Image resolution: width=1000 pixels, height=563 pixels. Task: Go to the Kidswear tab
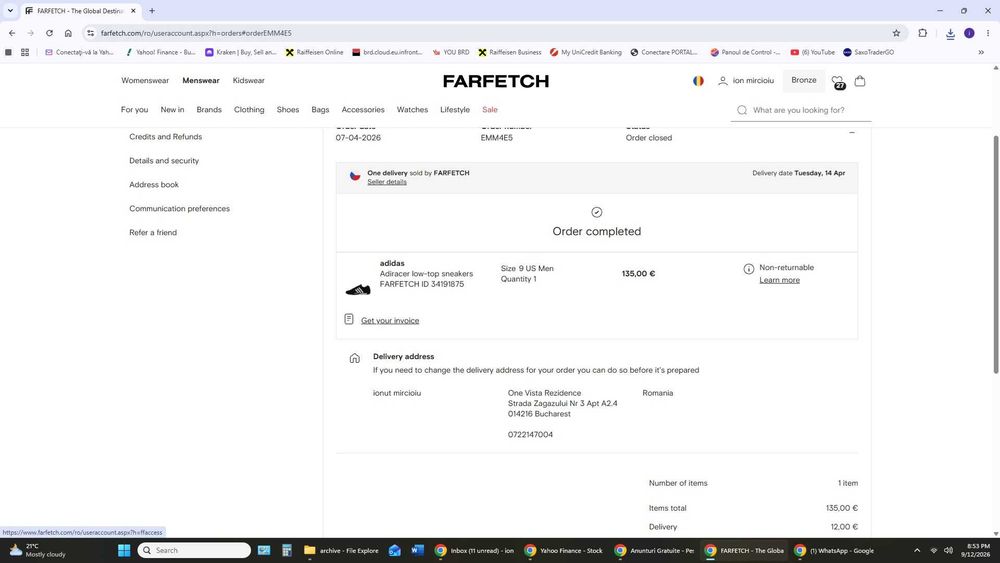point(248,81)
